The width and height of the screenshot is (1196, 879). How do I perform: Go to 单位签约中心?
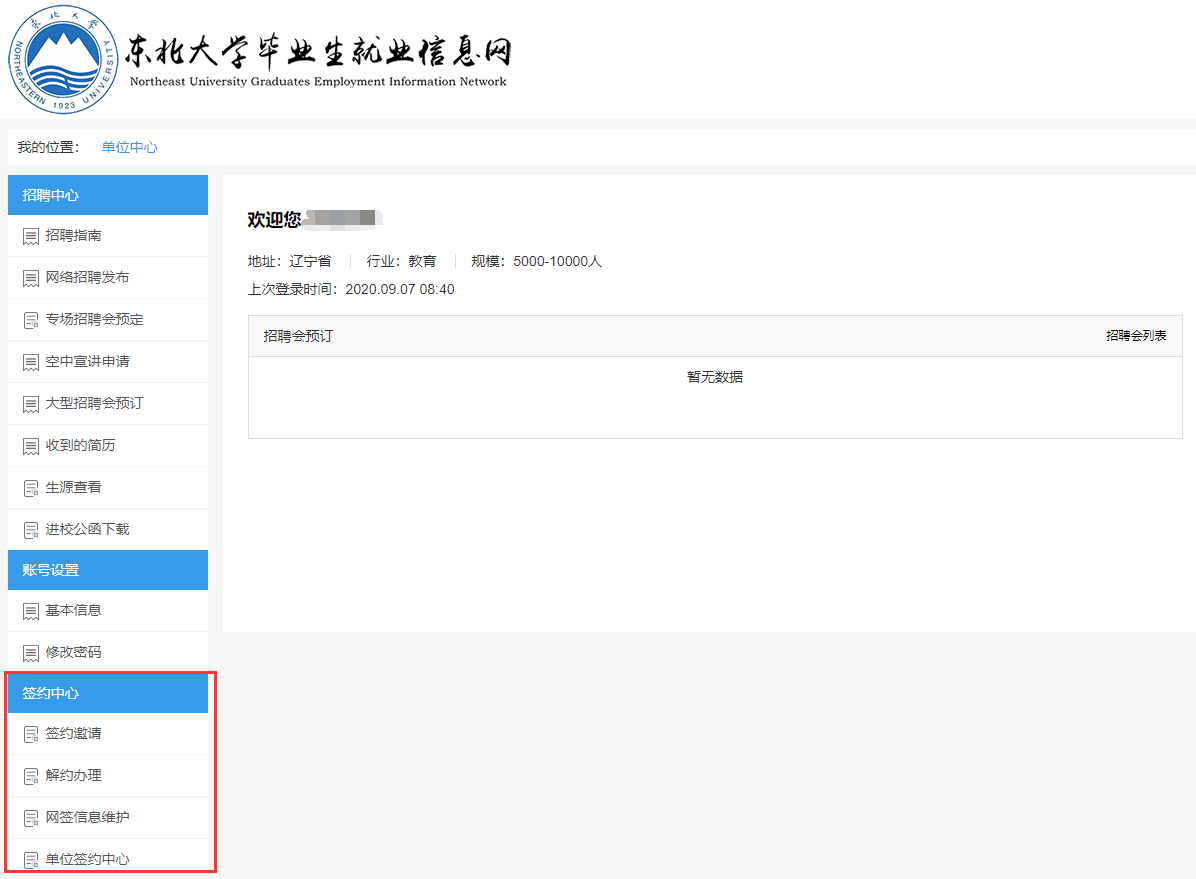(x=108, y=858)
